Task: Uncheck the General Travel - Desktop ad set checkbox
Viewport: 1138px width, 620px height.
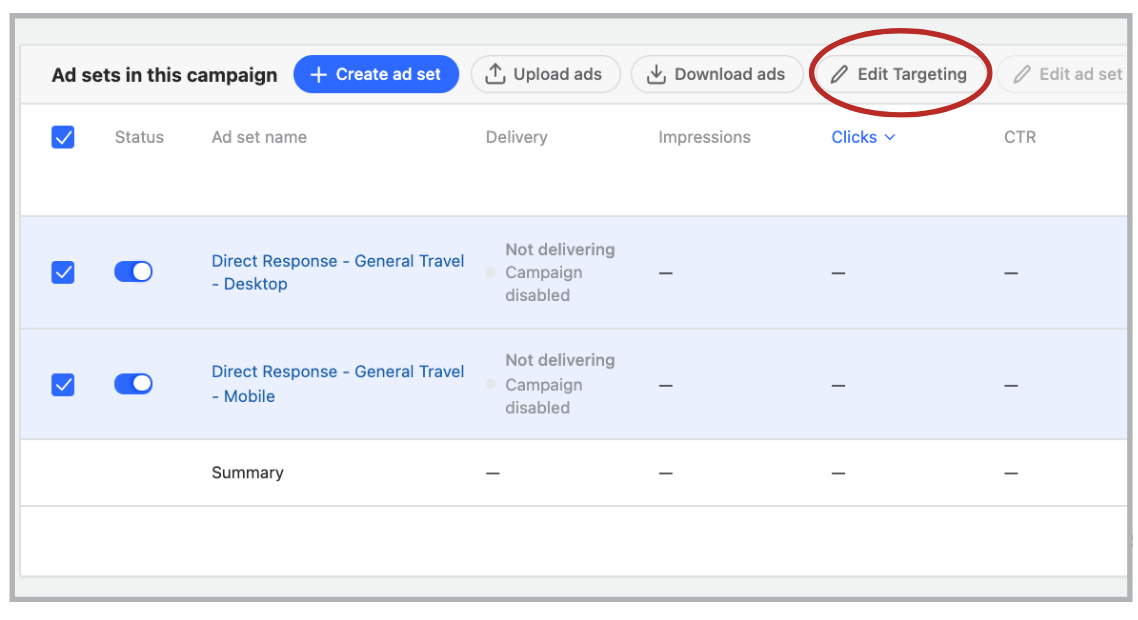Action: [x=63, y=272]
